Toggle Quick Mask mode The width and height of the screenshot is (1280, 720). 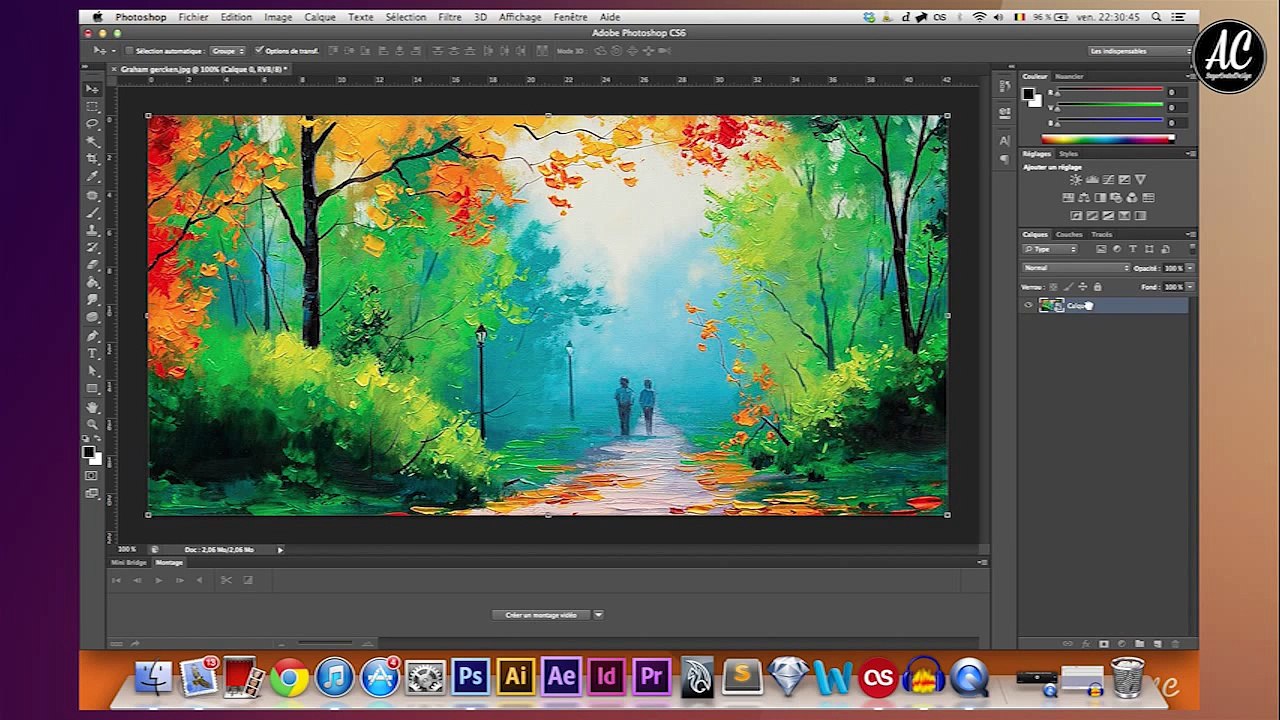pos(92,475)
